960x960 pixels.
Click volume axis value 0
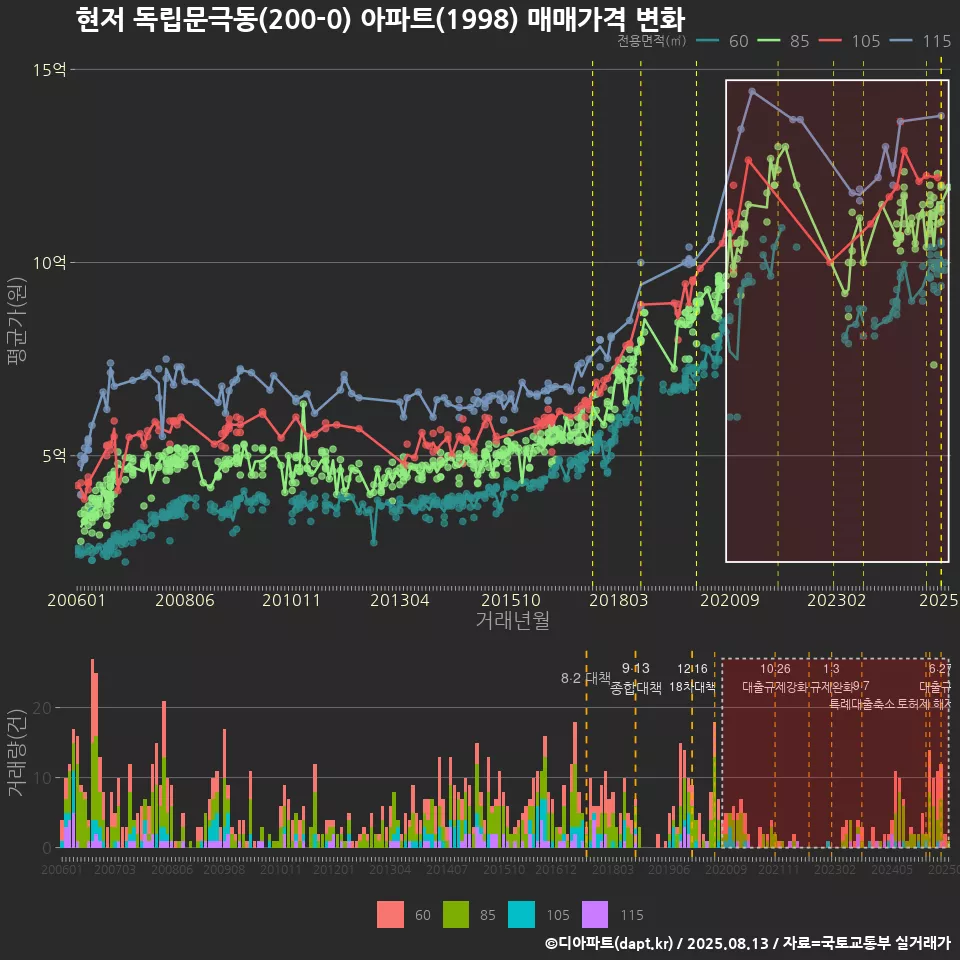(47, 849)
